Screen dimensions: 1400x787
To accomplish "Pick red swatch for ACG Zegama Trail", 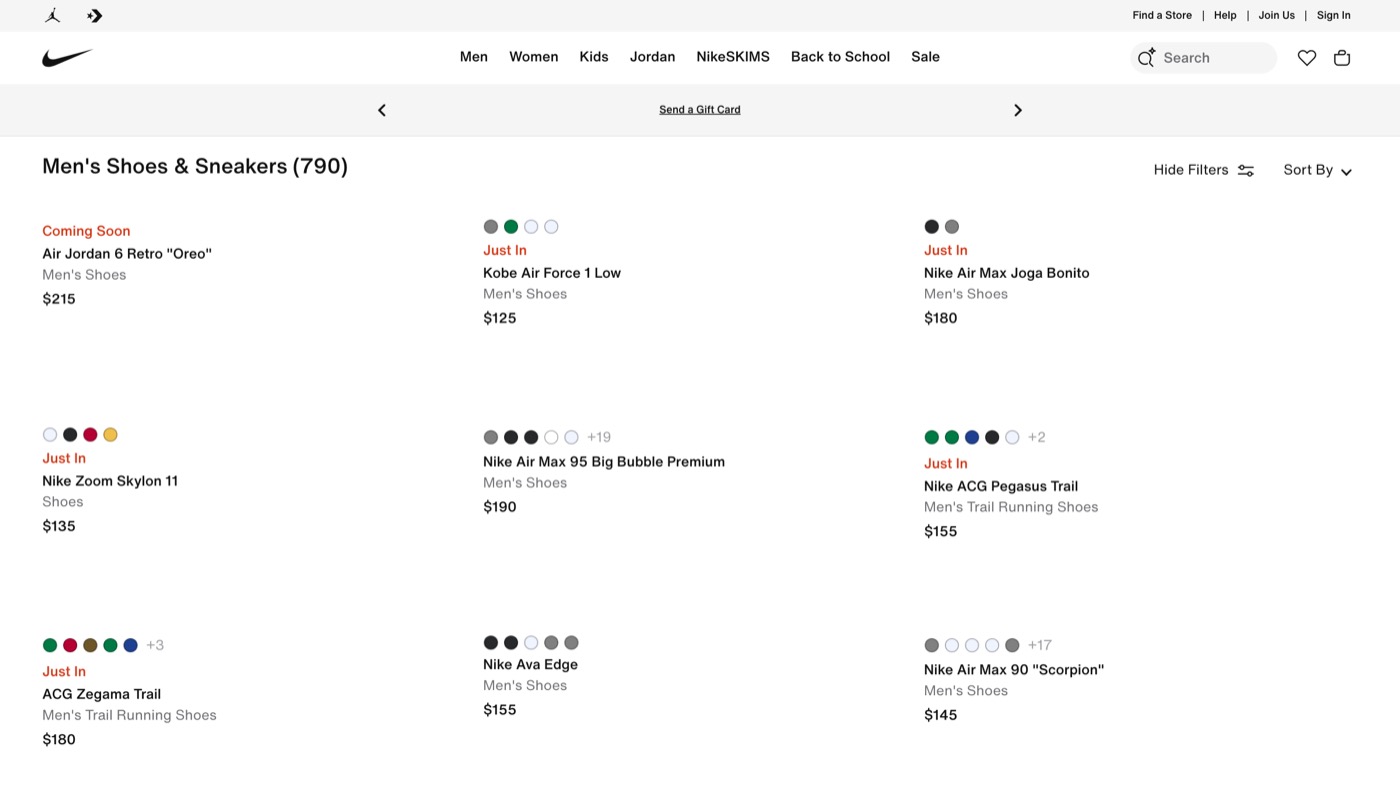I will 70,645.
